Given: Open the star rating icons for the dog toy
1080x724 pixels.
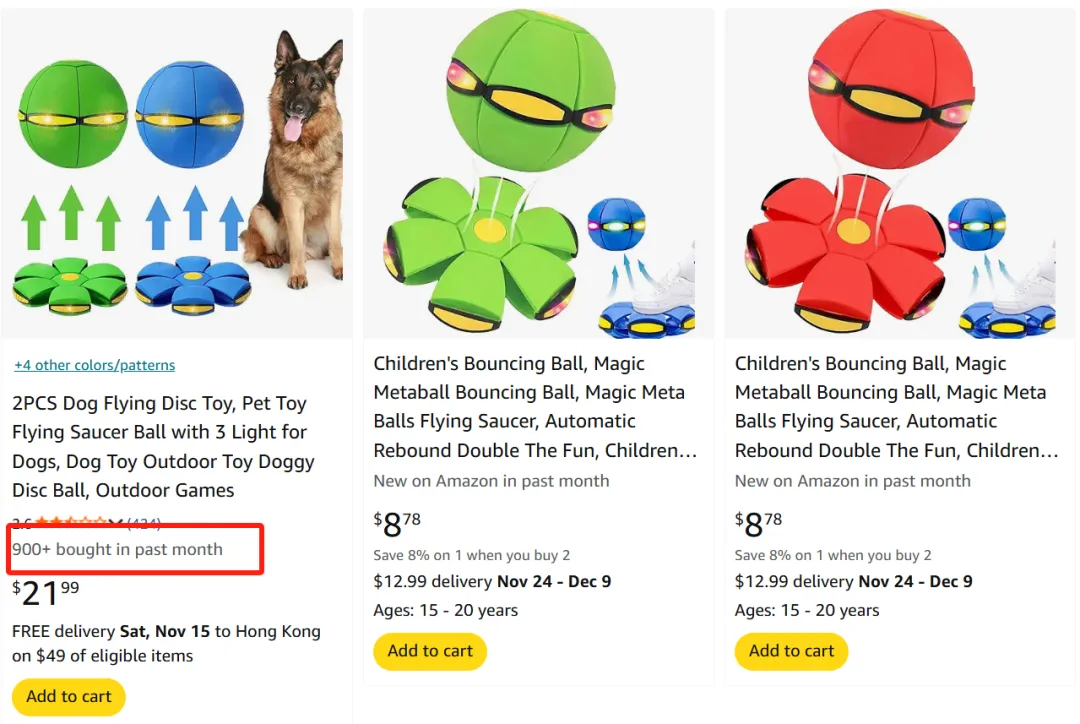Looking at the screenshot, I should coord(70,522).
